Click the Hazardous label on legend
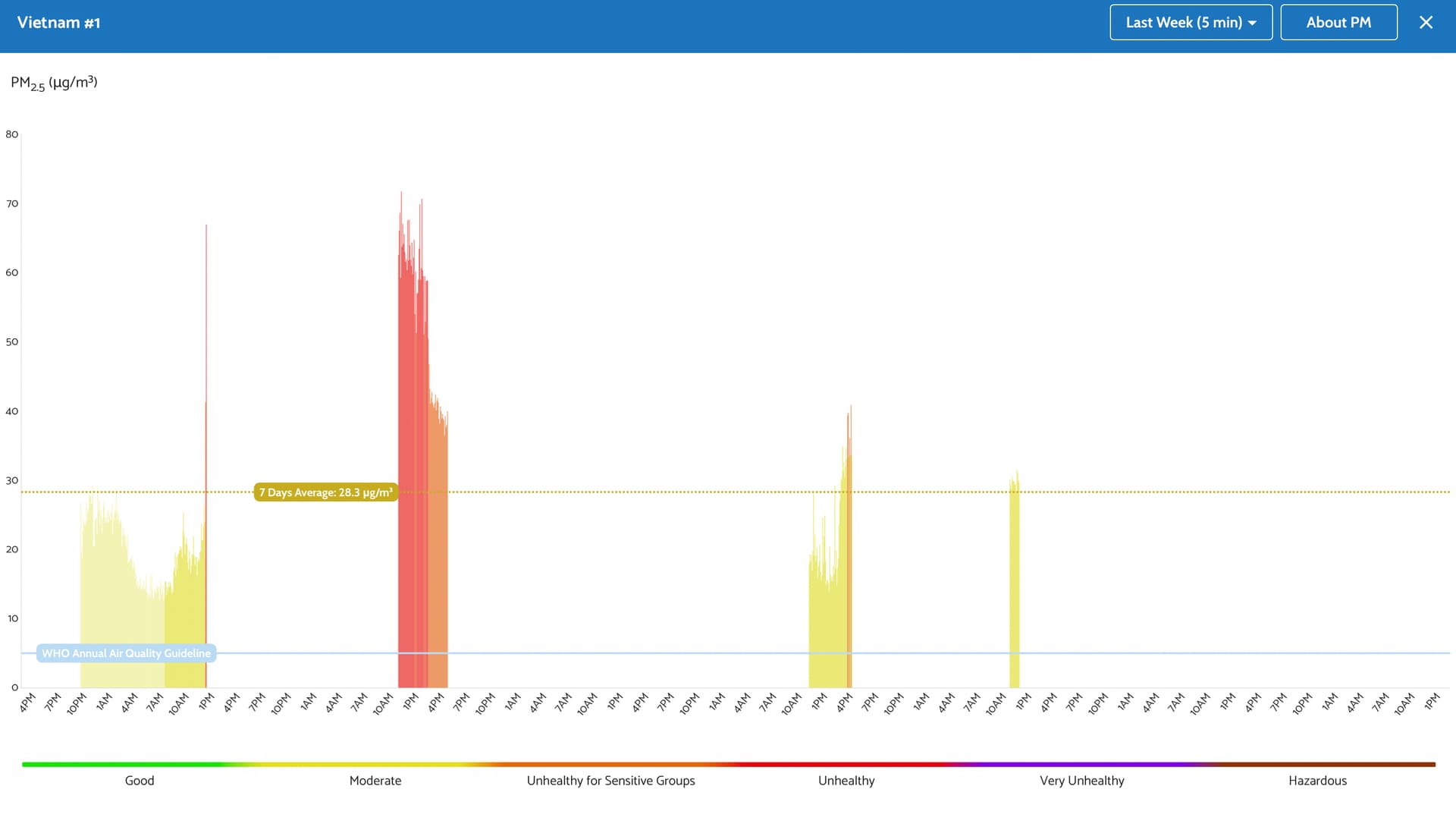The image size is (1456, 827). 1317,781
